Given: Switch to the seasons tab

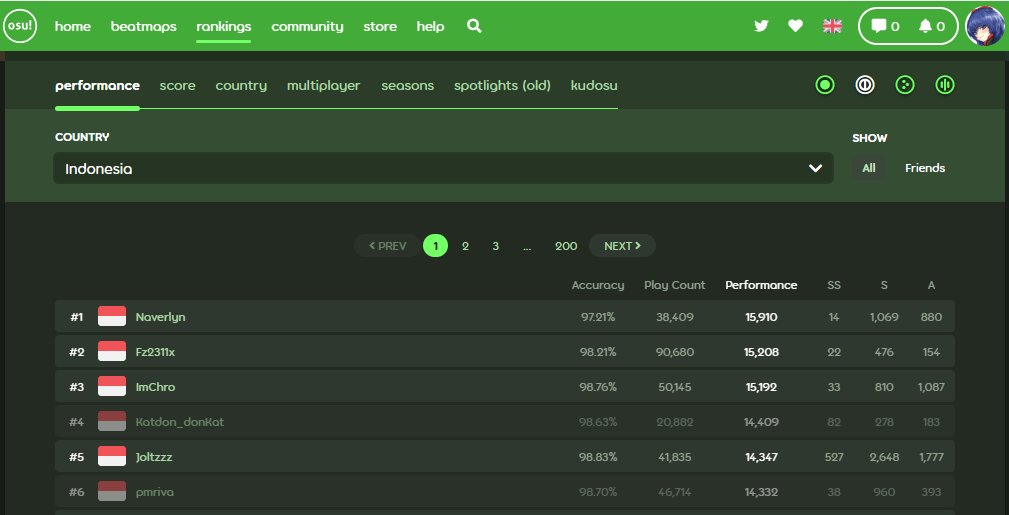Looking at the screenshot, I should 407,86.
